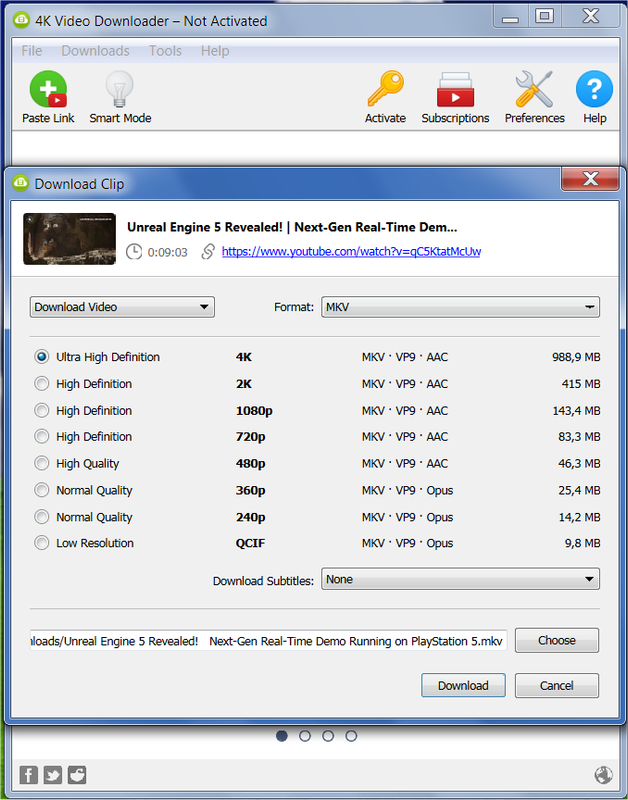Close the Download Clip dialog
The width and height of the screenshot is (628, 800).
590,179
